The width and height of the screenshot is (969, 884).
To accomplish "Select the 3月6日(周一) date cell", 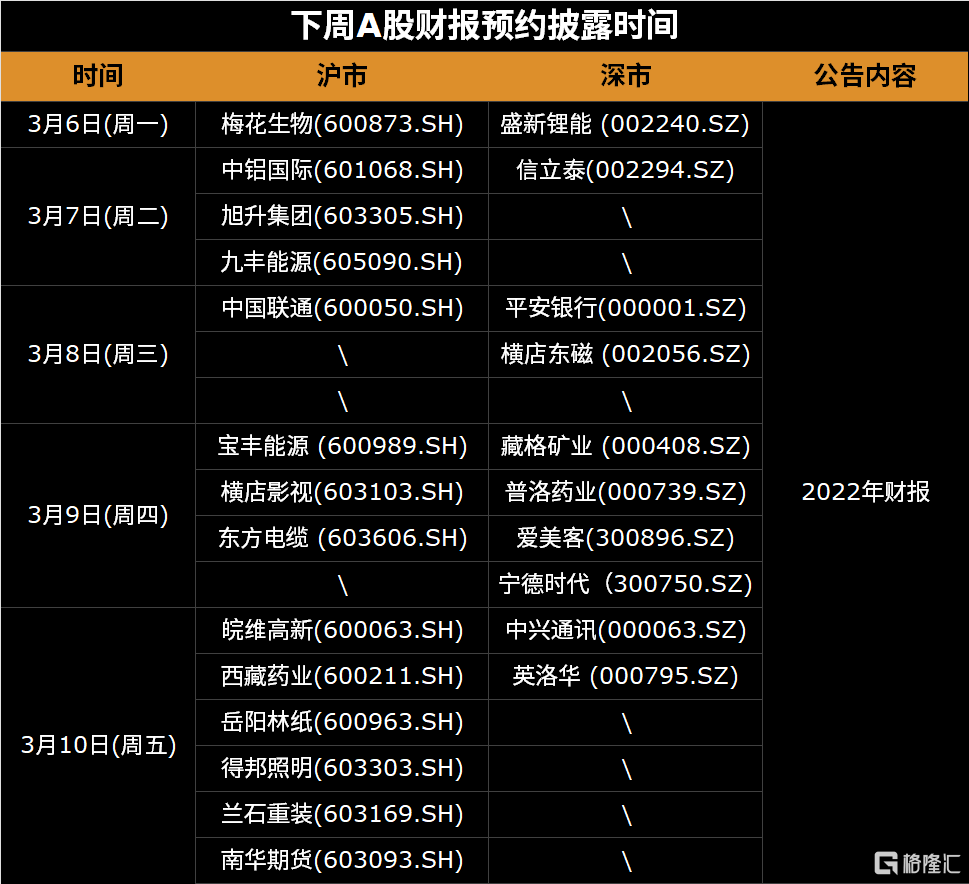I will [x=98, y=124].
